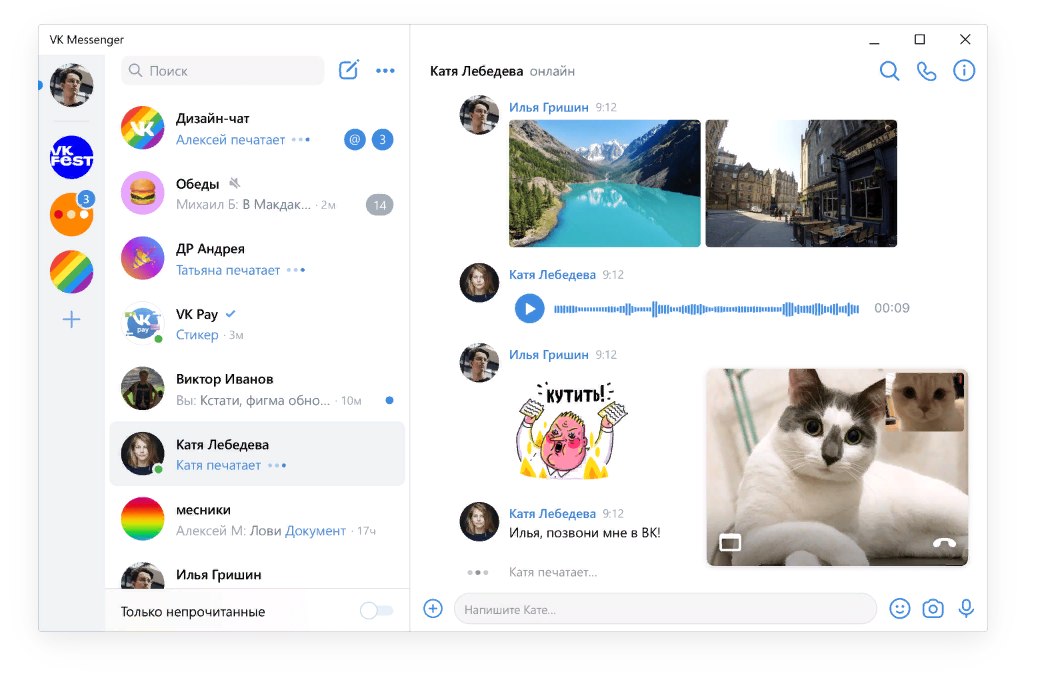Open own profile avatar in sidebar
The height and width of the screenshot is (676, 1060).
coord(72,85)
